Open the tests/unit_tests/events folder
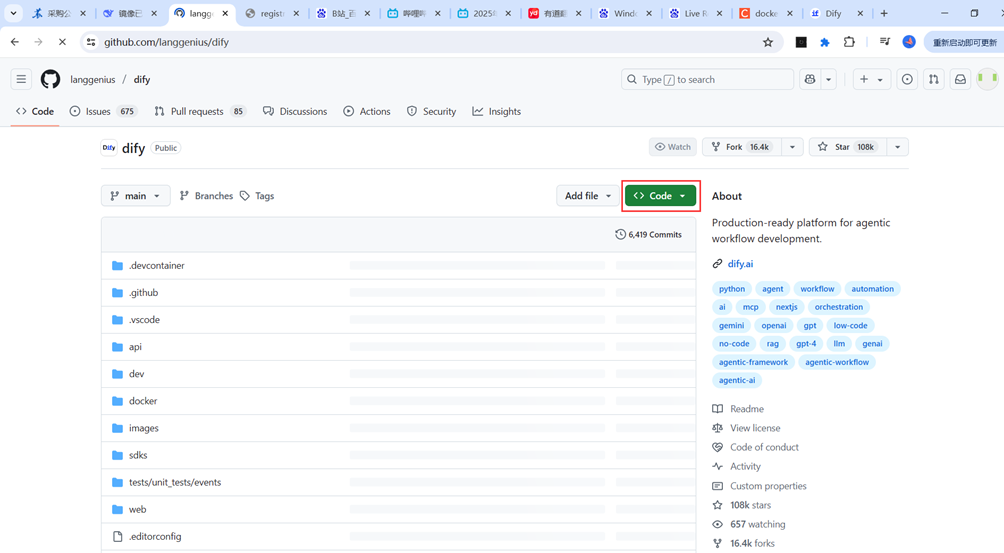 [175, 483]
